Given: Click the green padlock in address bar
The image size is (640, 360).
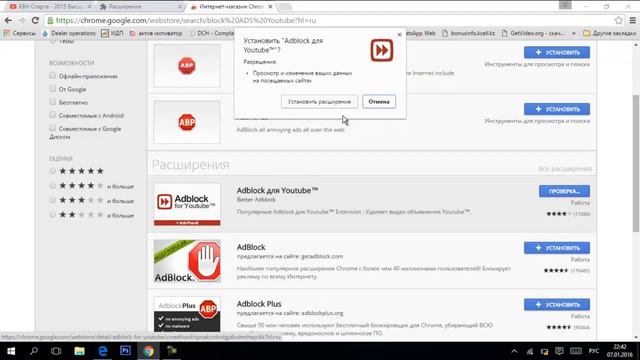Looking at the screenshot, I should click(x=50, y=20).
